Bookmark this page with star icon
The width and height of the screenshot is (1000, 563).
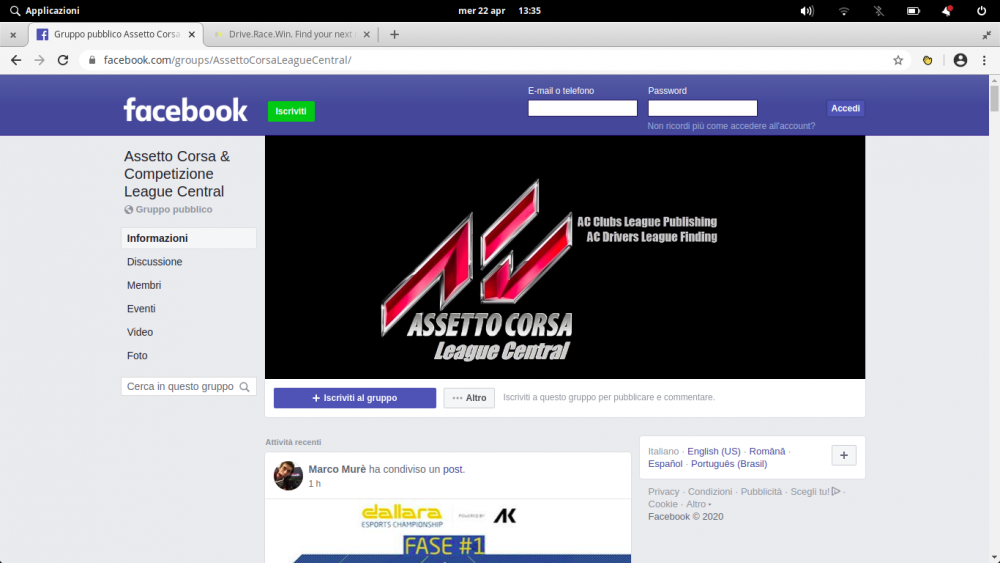898,60
